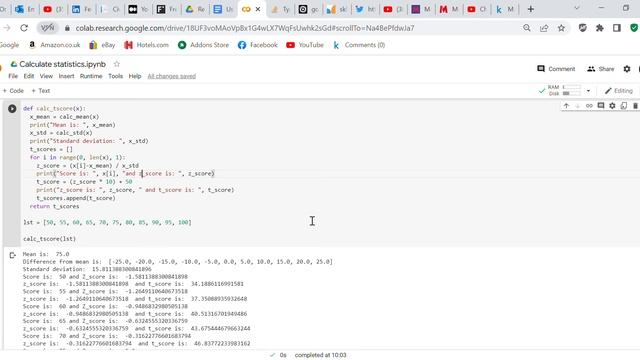The height and width of the screenshot is (360, 640).
Task: Open notebook settings gear near Share
Action: pos(627,69)
